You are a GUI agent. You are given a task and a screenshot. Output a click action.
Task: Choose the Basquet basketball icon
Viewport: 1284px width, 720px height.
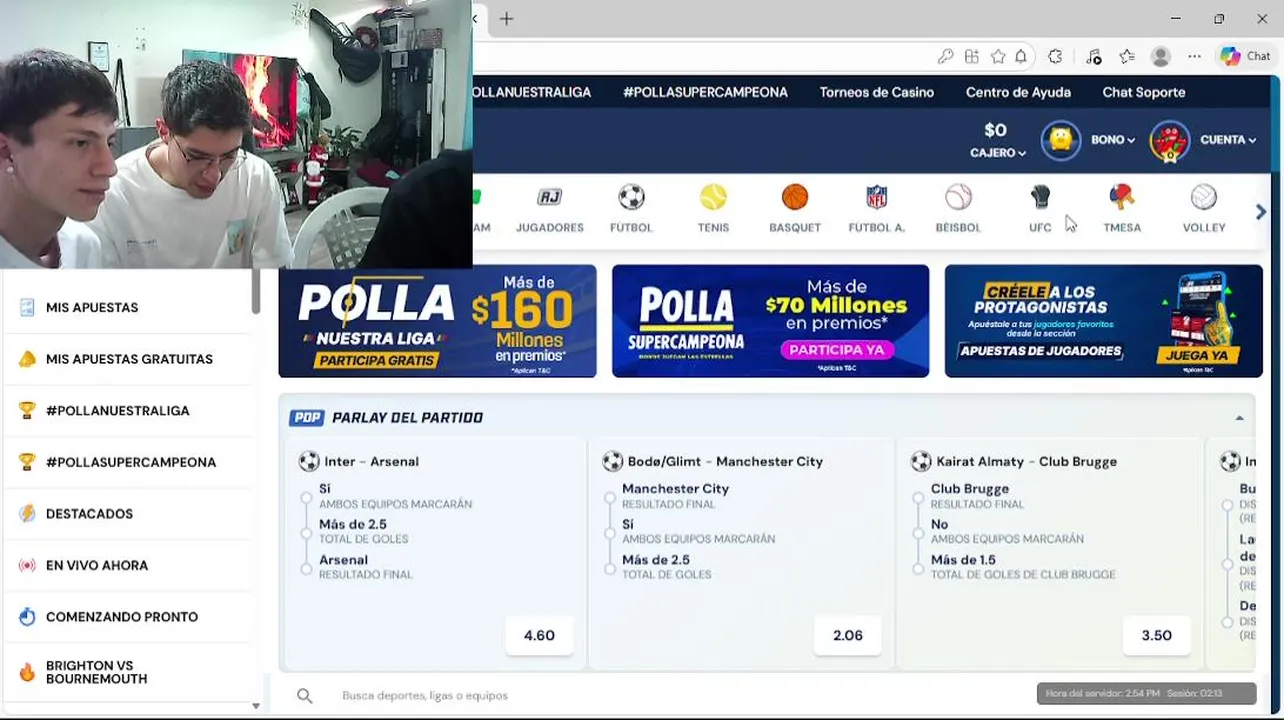[795, 197]
